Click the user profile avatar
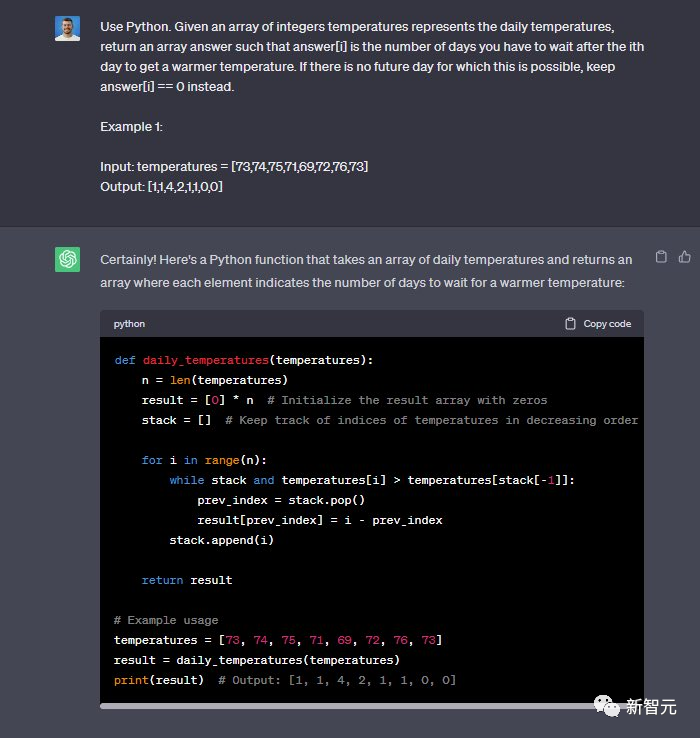Screen dimensions: 700x738 click(x=67, y=29)
